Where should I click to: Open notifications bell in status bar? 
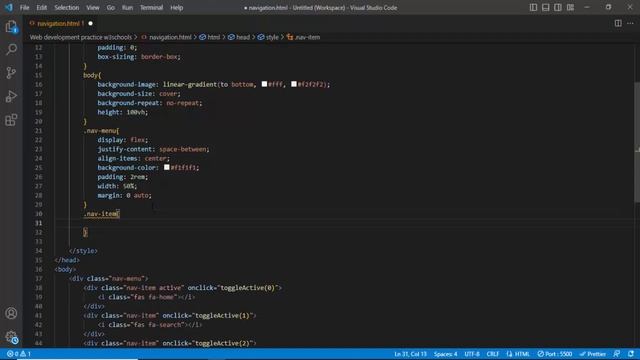coord(631,354)
